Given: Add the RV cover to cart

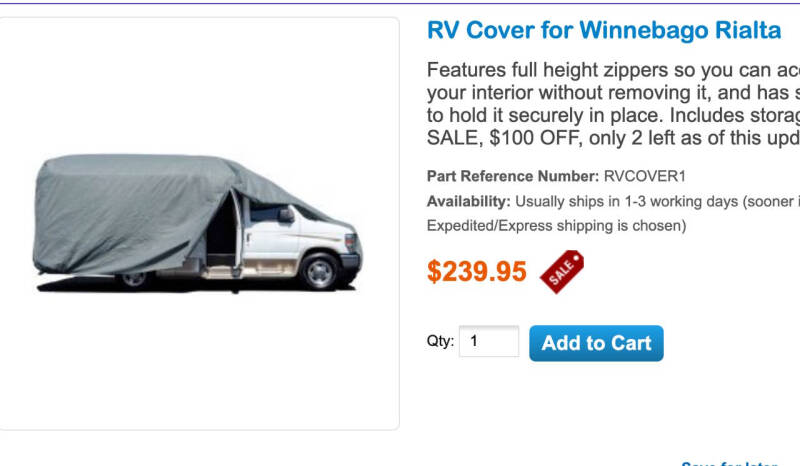Looking at the screenshot, I should pos(596,343).
